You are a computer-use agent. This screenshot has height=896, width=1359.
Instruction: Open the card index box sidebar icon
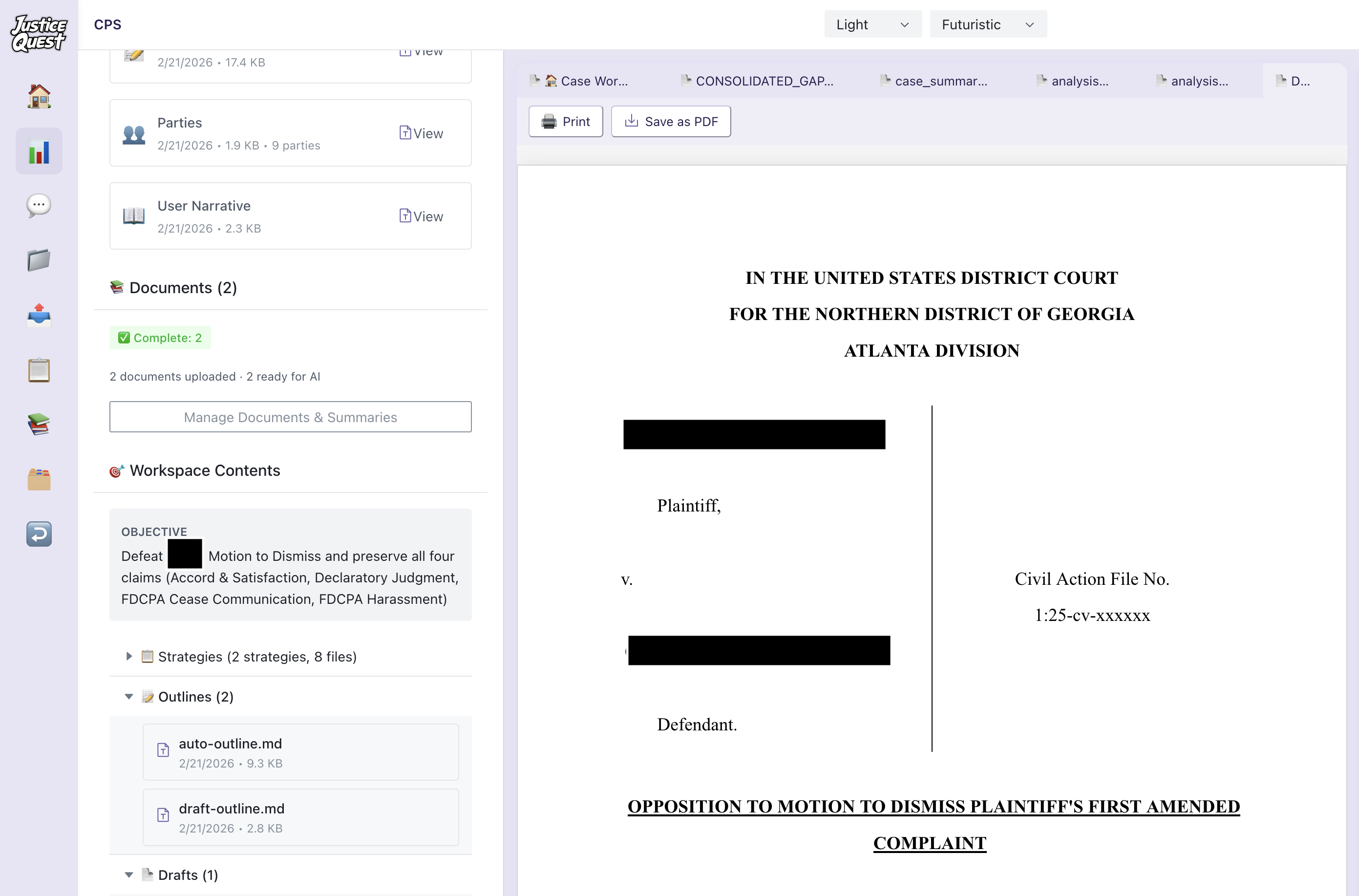38,479
